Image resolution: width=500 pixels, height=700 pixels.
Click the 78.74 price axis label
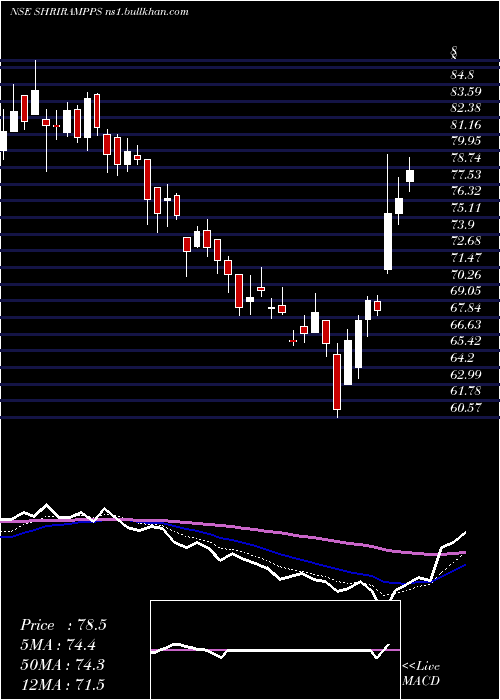466,158
